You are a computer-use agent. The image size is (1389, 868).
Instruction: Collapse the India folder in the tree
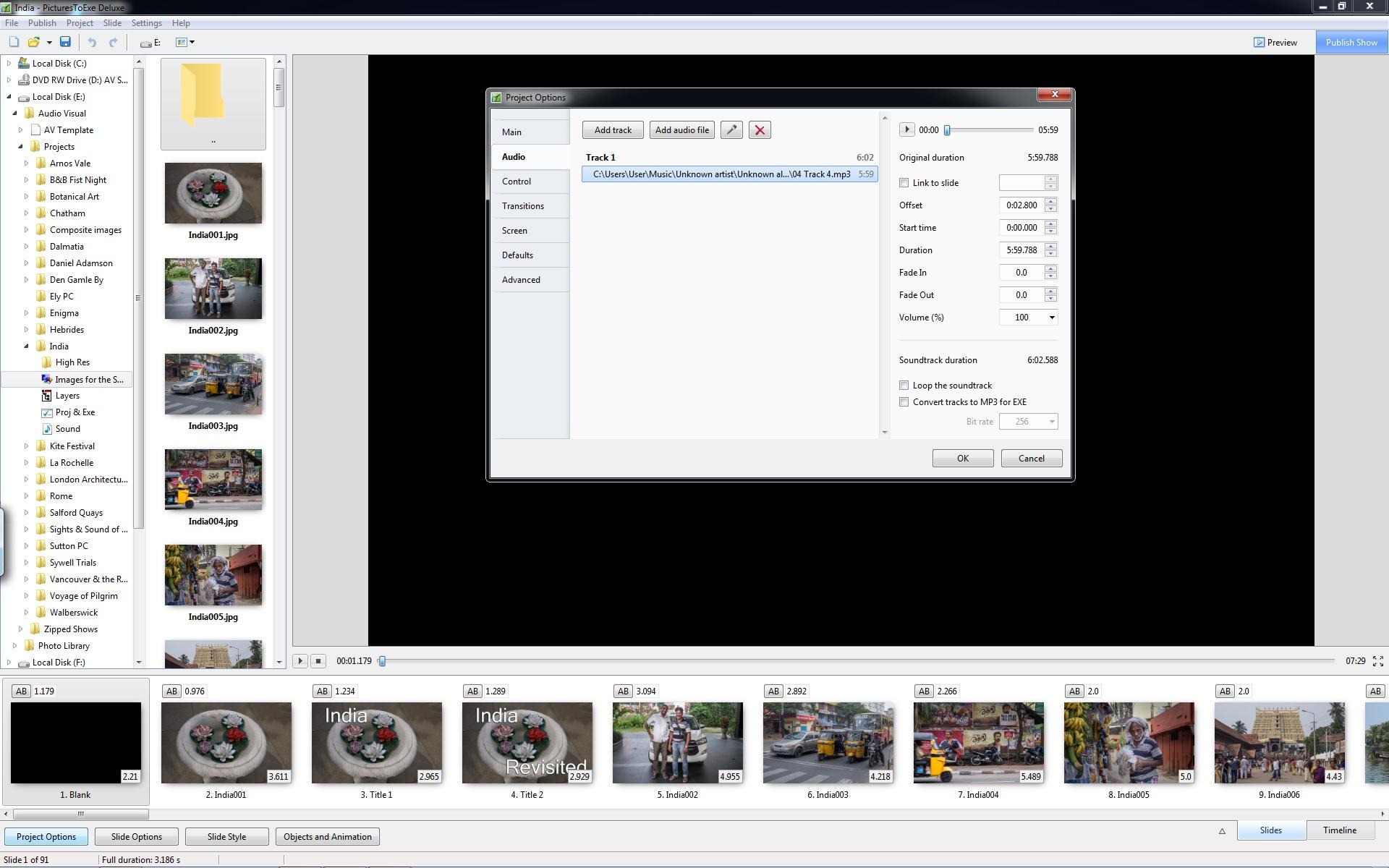[27, 346]
